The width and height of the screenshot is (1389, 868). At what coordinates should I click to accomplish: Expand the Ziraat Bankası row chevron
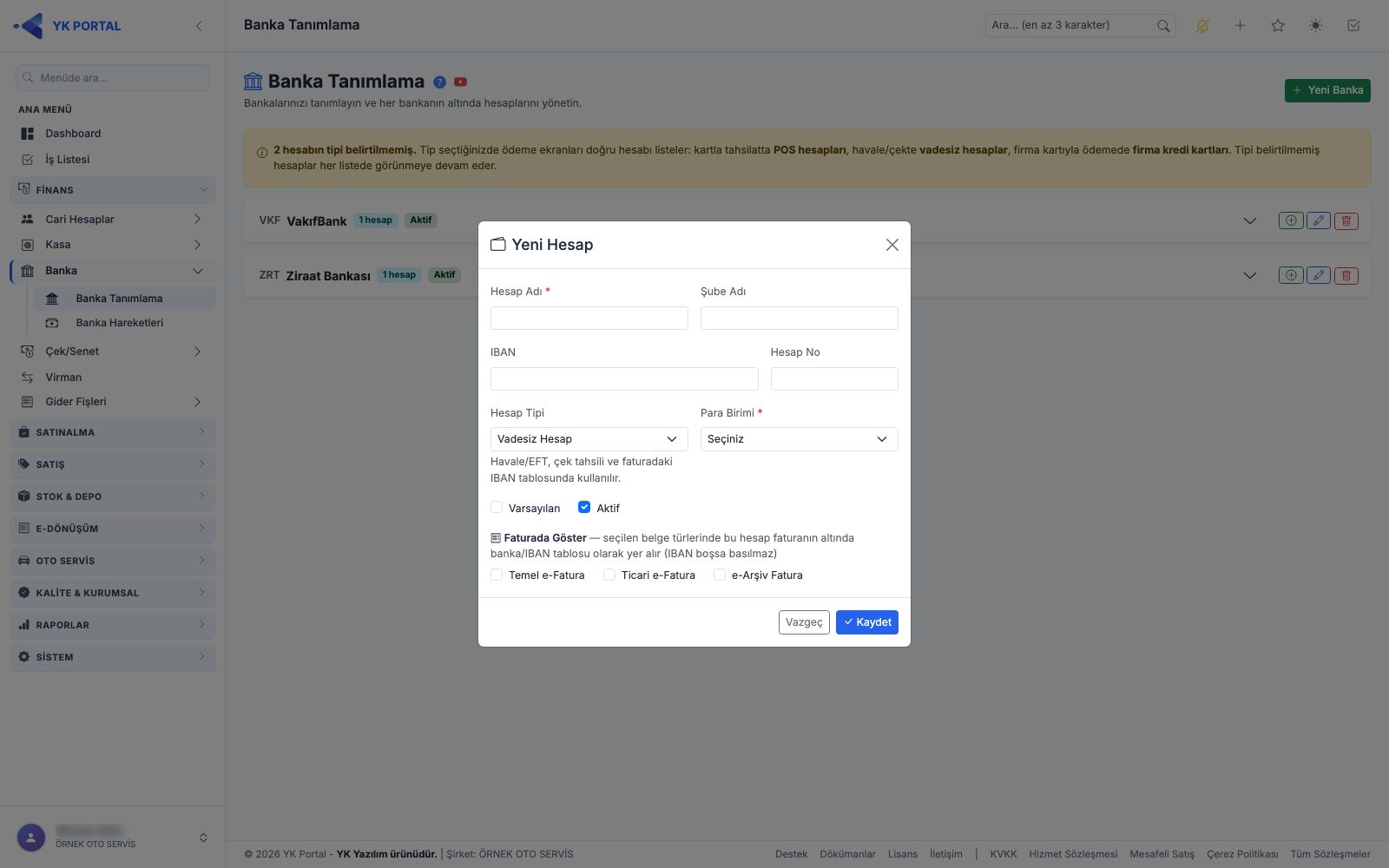[1250, 275]
